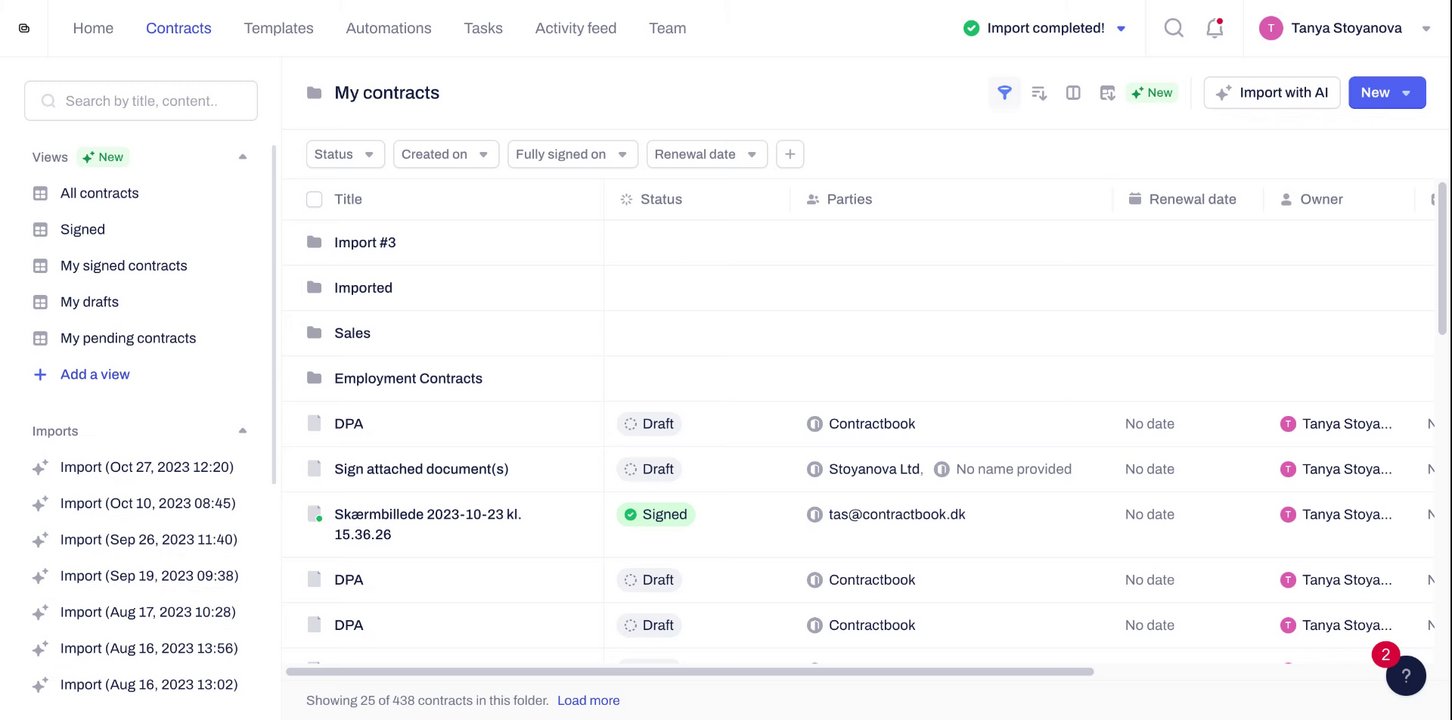1452x720 pixels.
Task: Open the New button dropdown arrow
Action: coord(1406,93)
